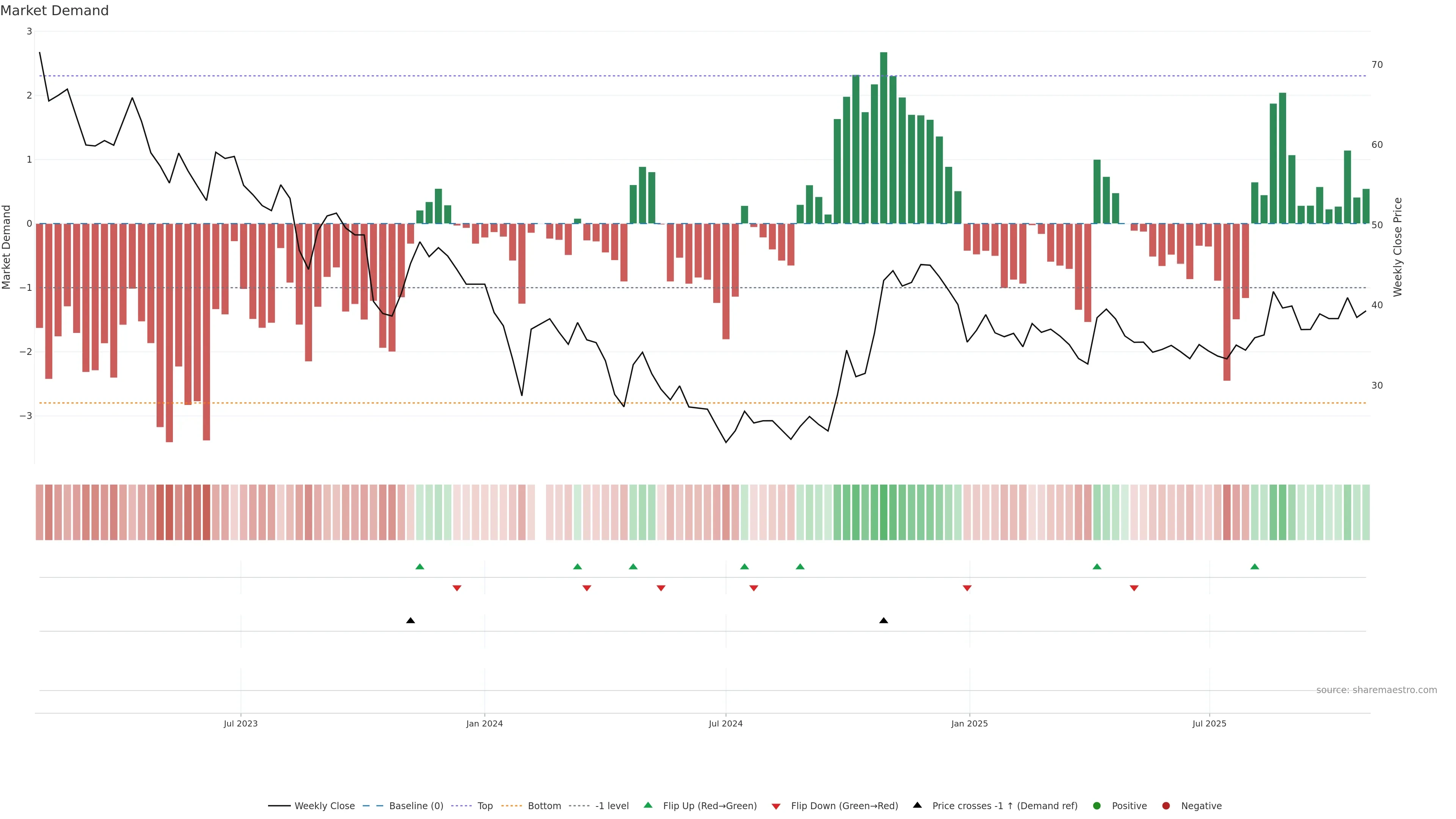
Task: Click the red Flip Down triangle legend icon
Action: (775, 806)
